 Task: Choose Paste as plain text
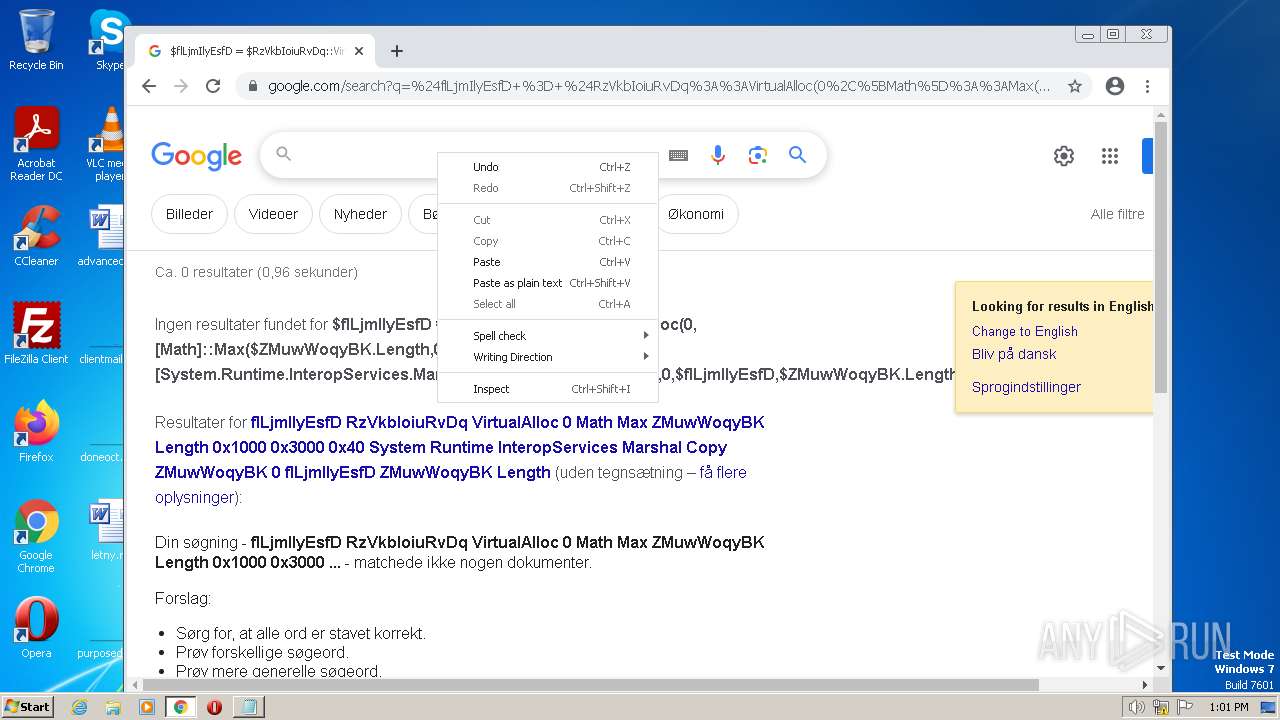click(x=548, y=283)
